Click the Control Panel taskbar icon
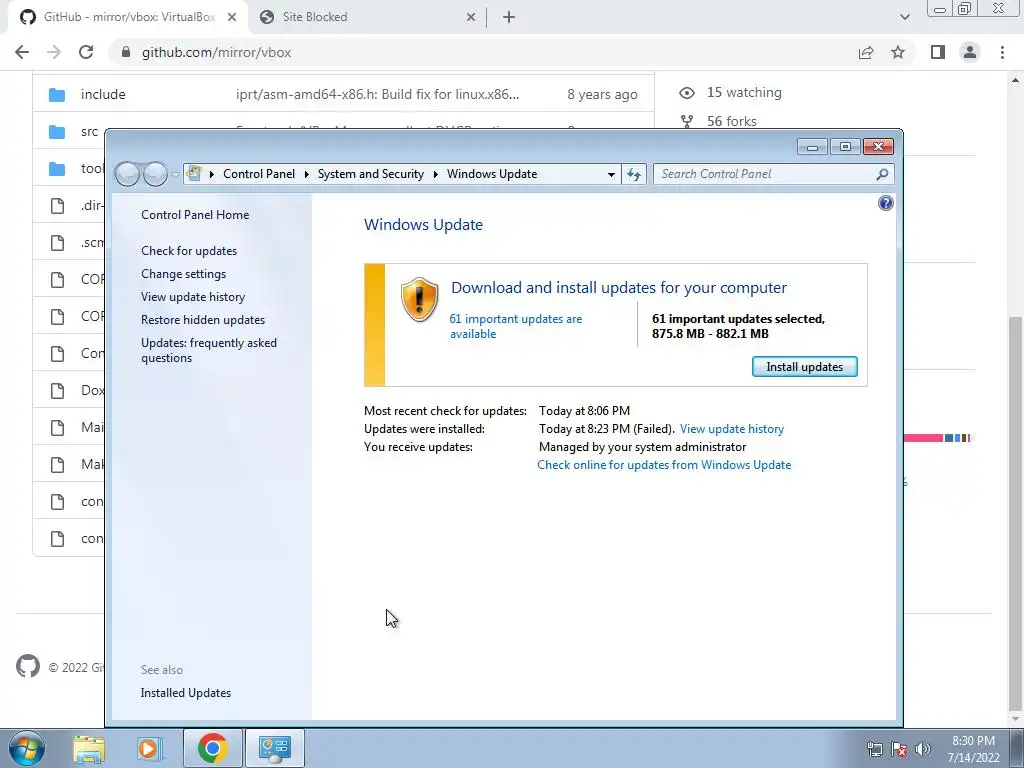This screenshot has height=768, width=1024. click(274, 748)
